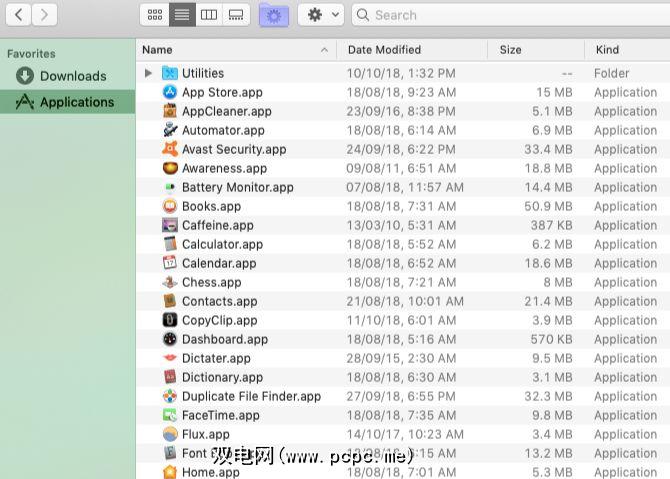Select the Flux.app file name
This screenshot has height=479, width=670.
pyautogui.click(x=206, y=434)
